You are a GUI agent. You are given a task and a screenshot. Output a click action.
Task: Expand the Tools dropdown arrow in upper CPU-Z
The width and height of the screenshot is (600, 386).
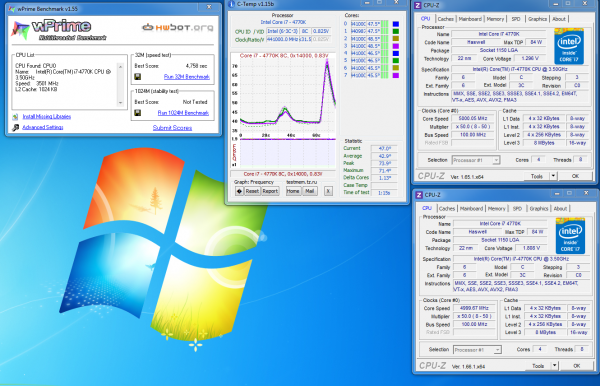(553, 176)
